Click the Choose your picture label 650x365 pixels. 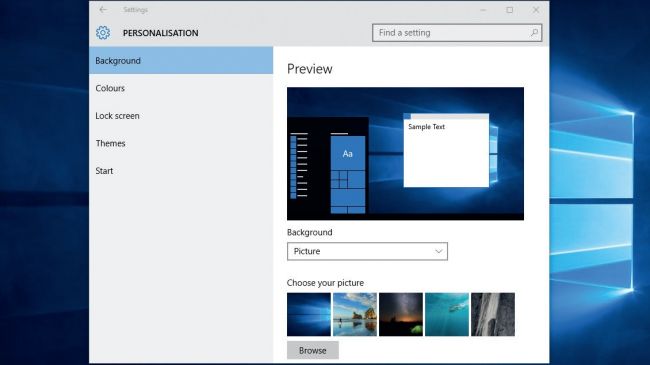point(325,283)
